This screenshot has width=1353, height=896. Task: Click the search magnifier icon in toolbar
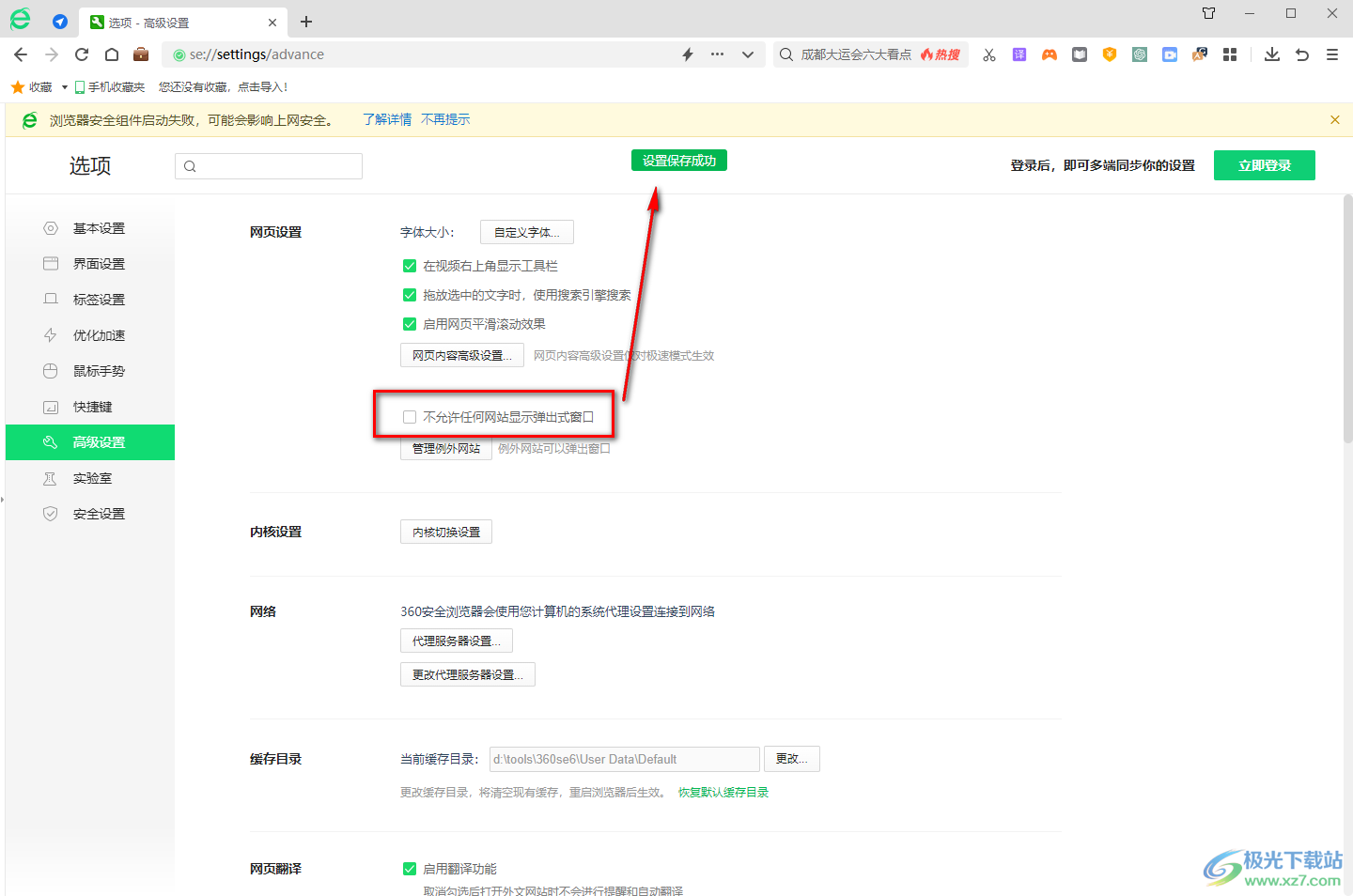pyautogui.click(x=786, y=54)
